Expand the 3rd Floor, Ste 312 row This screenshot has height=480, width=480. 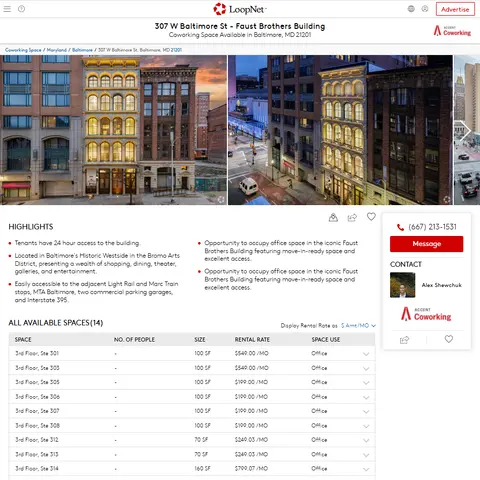click(366, 440)
